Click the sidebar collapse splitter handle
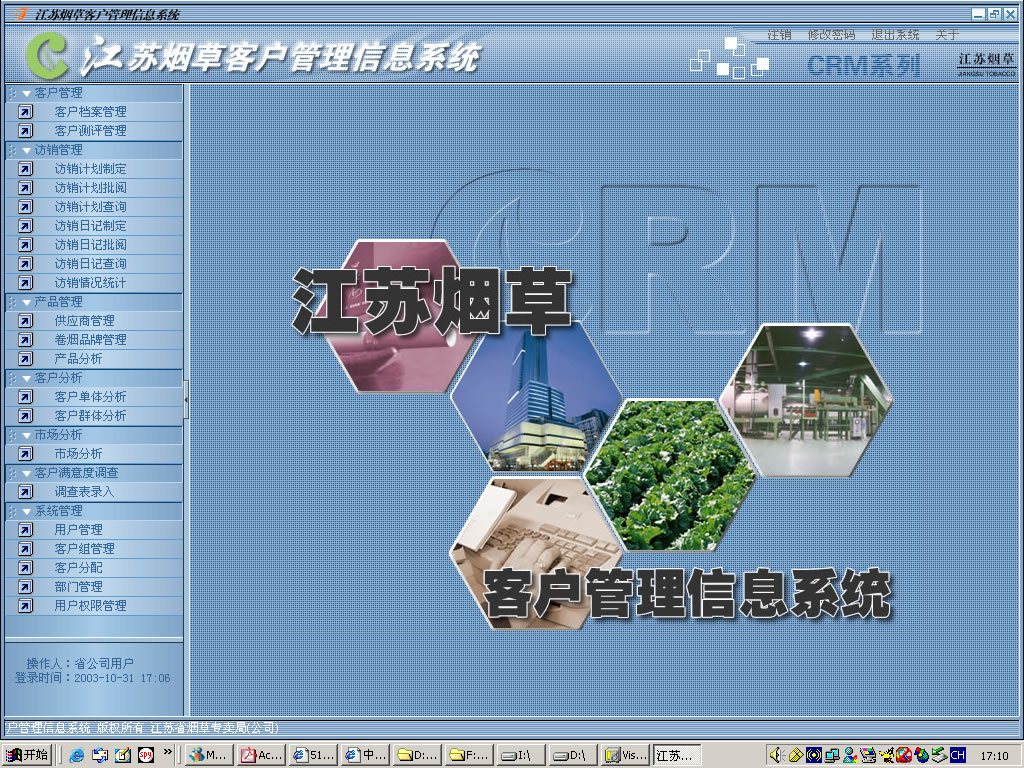Viewport: 1024px width, 768px height. (x=186, y=399)
